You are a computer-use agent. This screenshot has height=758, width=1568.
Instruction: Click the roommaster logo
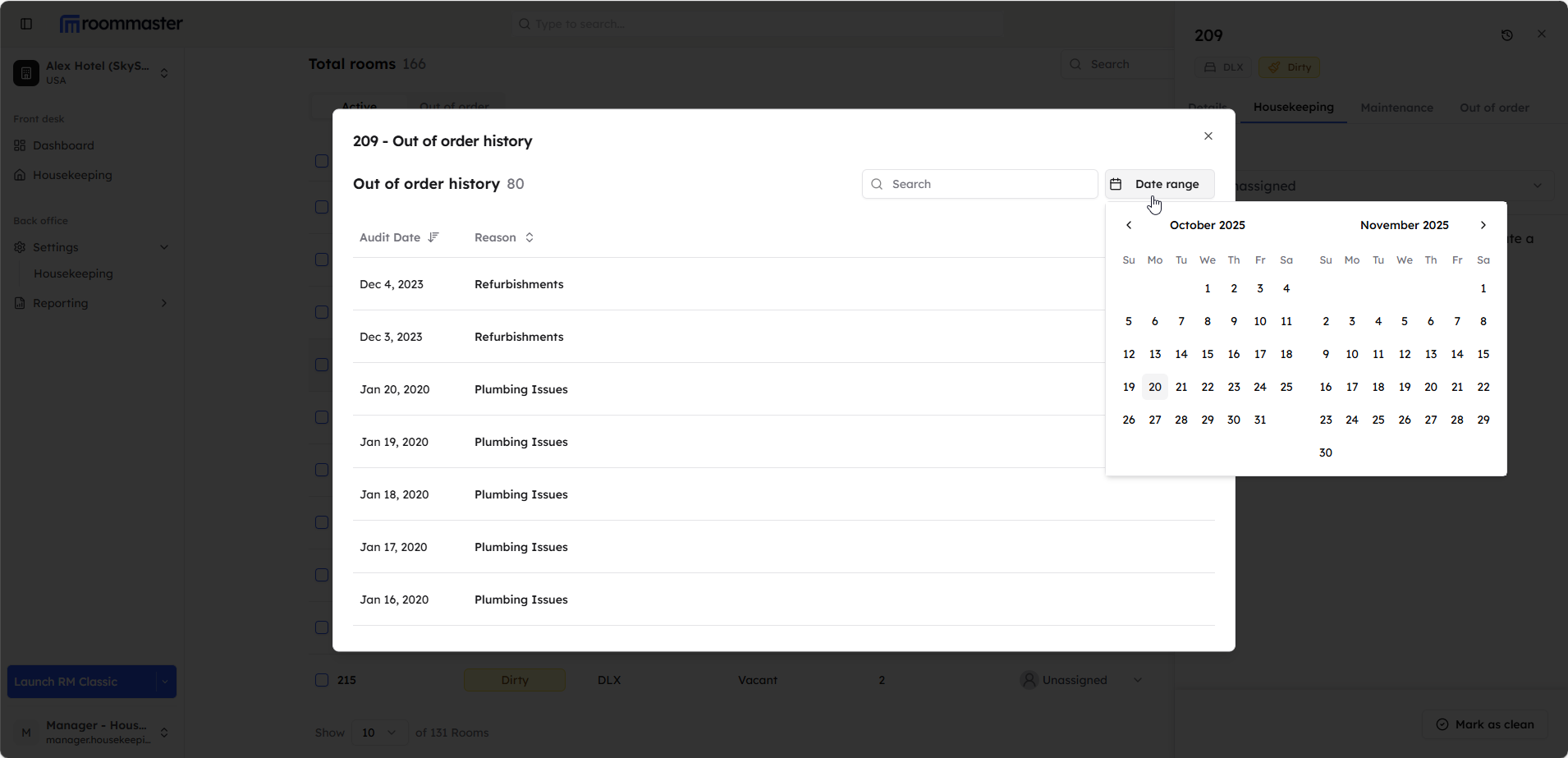121,24
